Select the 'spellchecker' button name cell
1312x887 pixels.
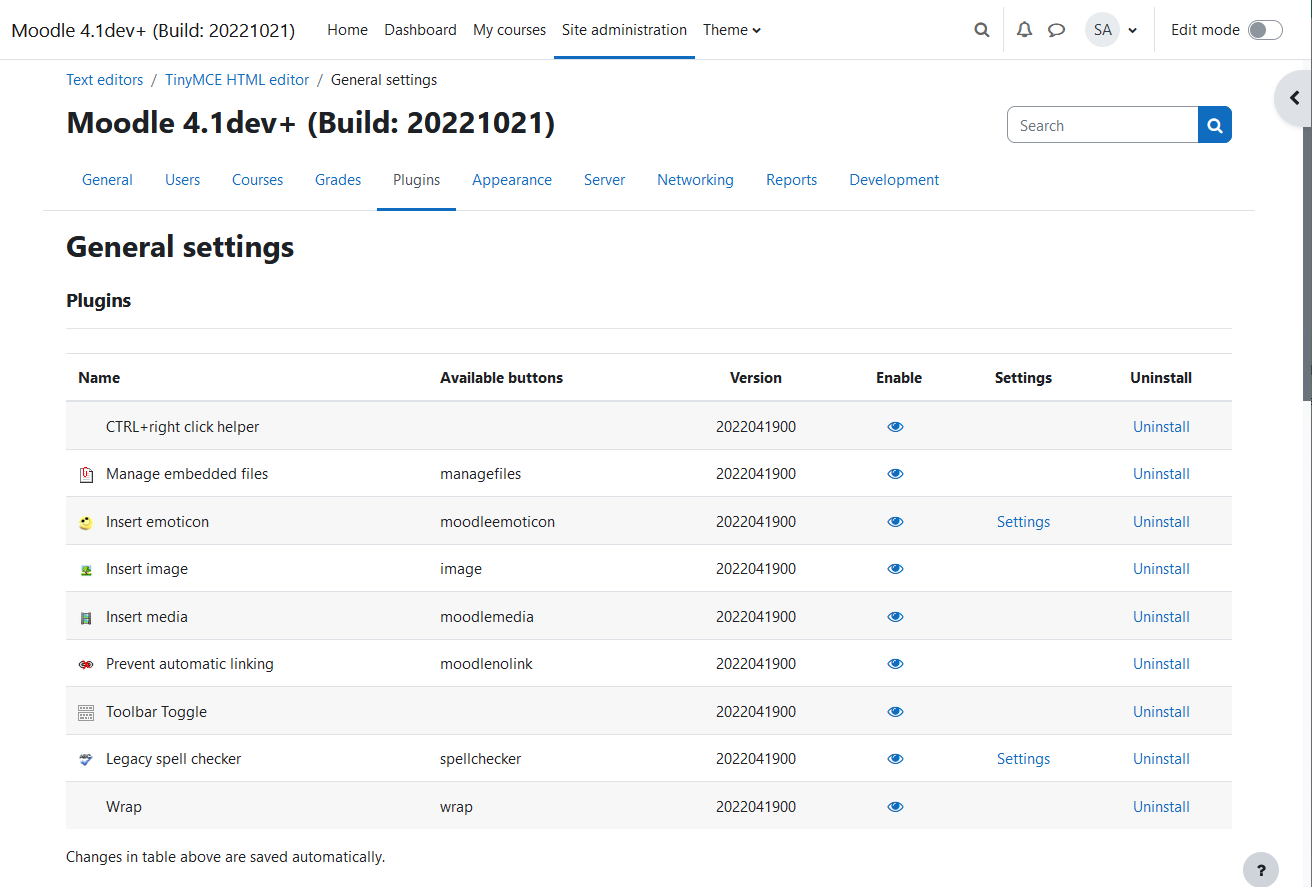pos(480,759)
